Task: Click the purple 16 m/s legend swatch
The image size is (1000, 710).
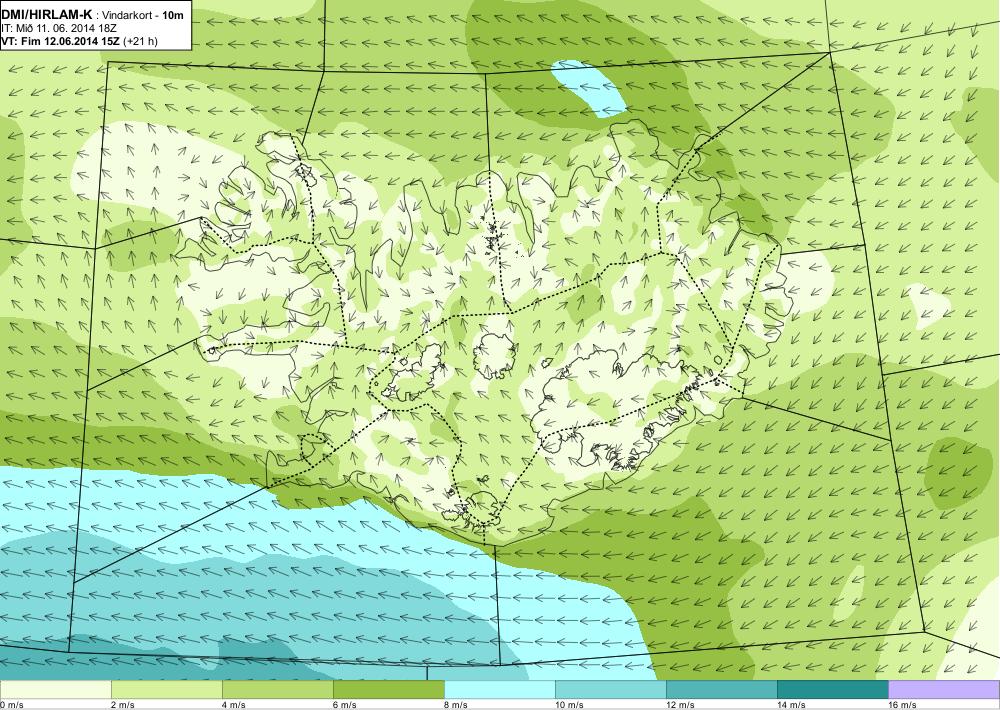Action: [944, 690]
